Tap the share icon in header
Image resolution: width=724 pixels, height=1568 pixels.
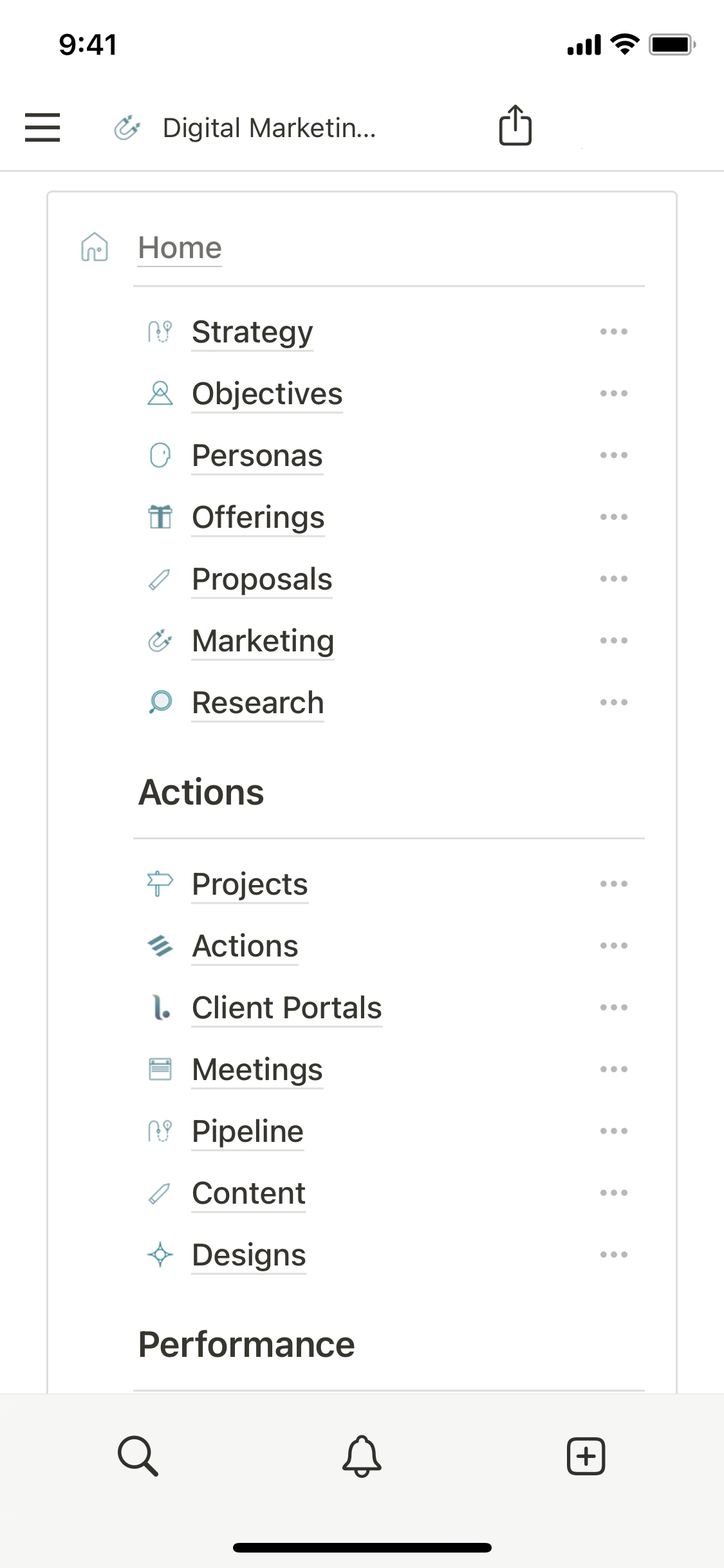515,126
